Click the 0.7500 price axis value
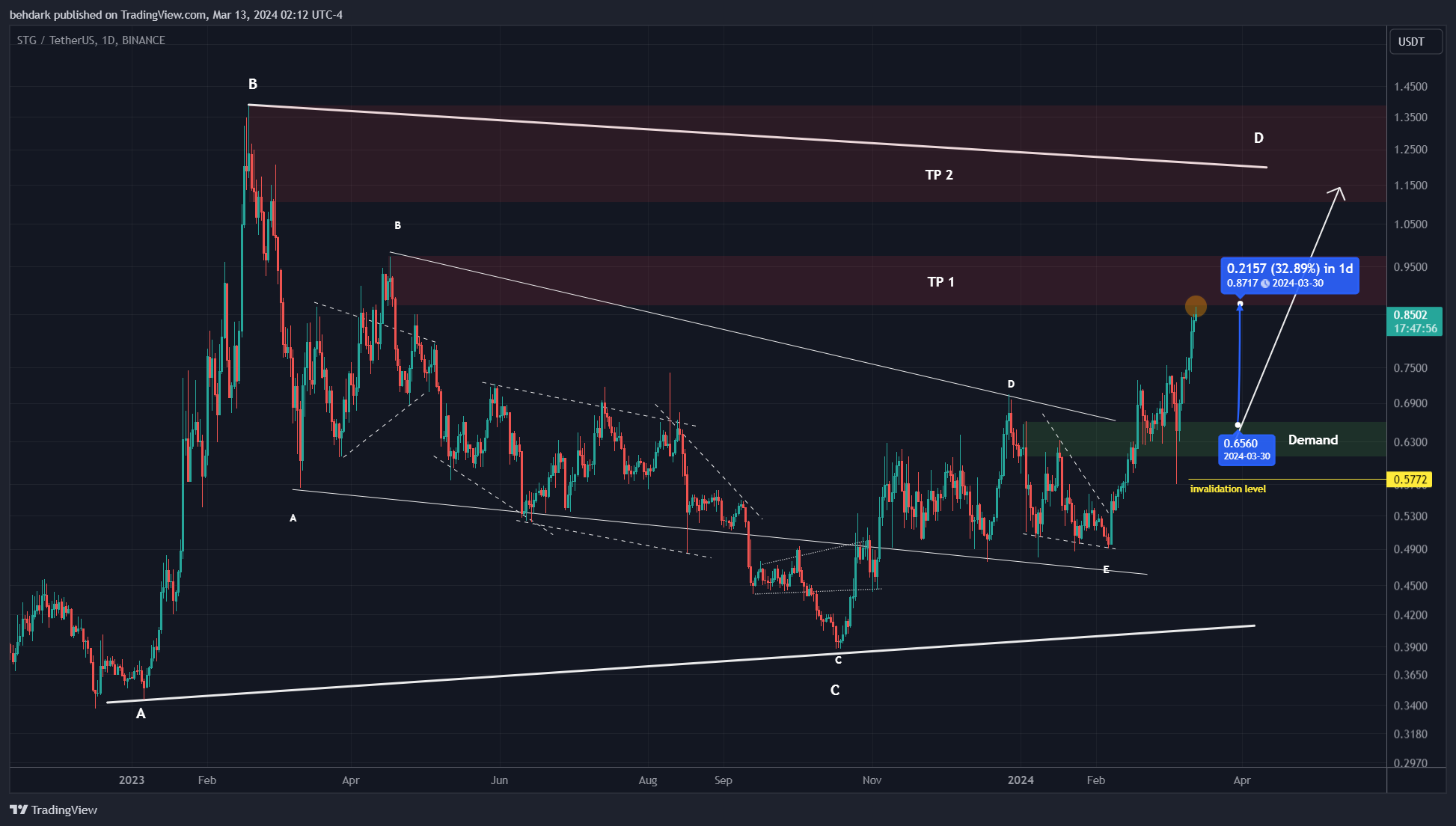The width and height of the screenshot is (1456, 826). coord(1410,368)
